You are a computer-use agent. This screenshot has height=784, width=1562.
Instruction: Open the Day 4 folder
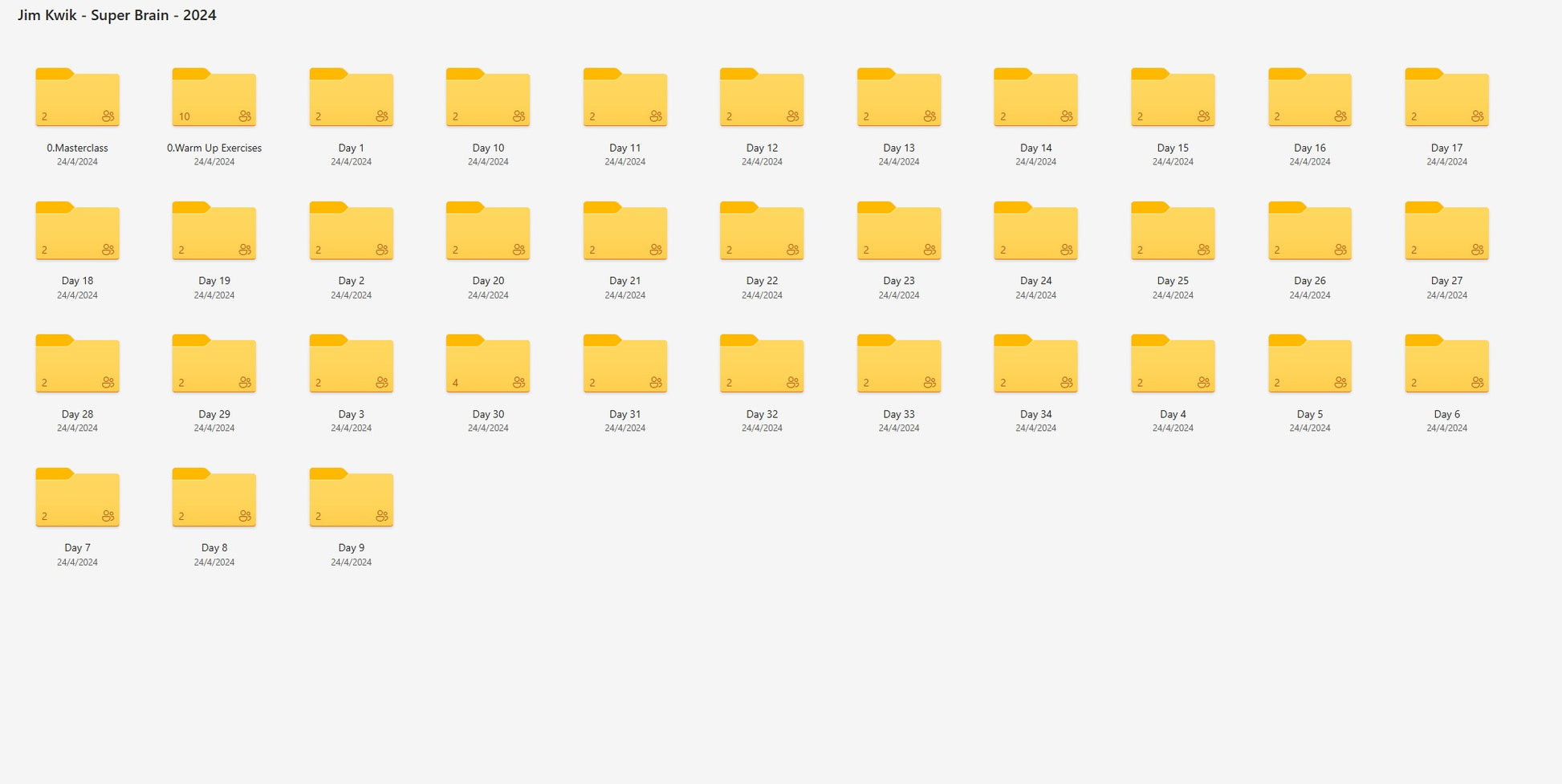[1173, 364]
